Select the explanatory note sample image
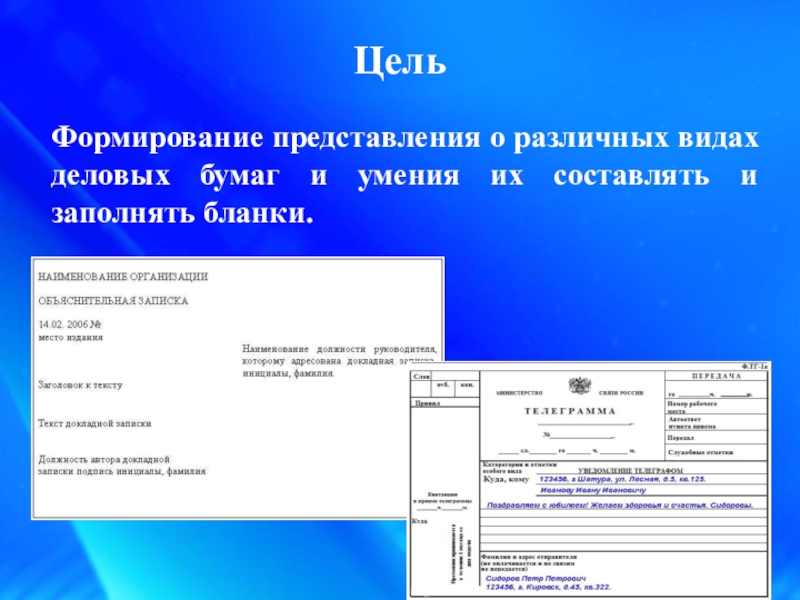The image size is (800, 600). coord(238,388)
